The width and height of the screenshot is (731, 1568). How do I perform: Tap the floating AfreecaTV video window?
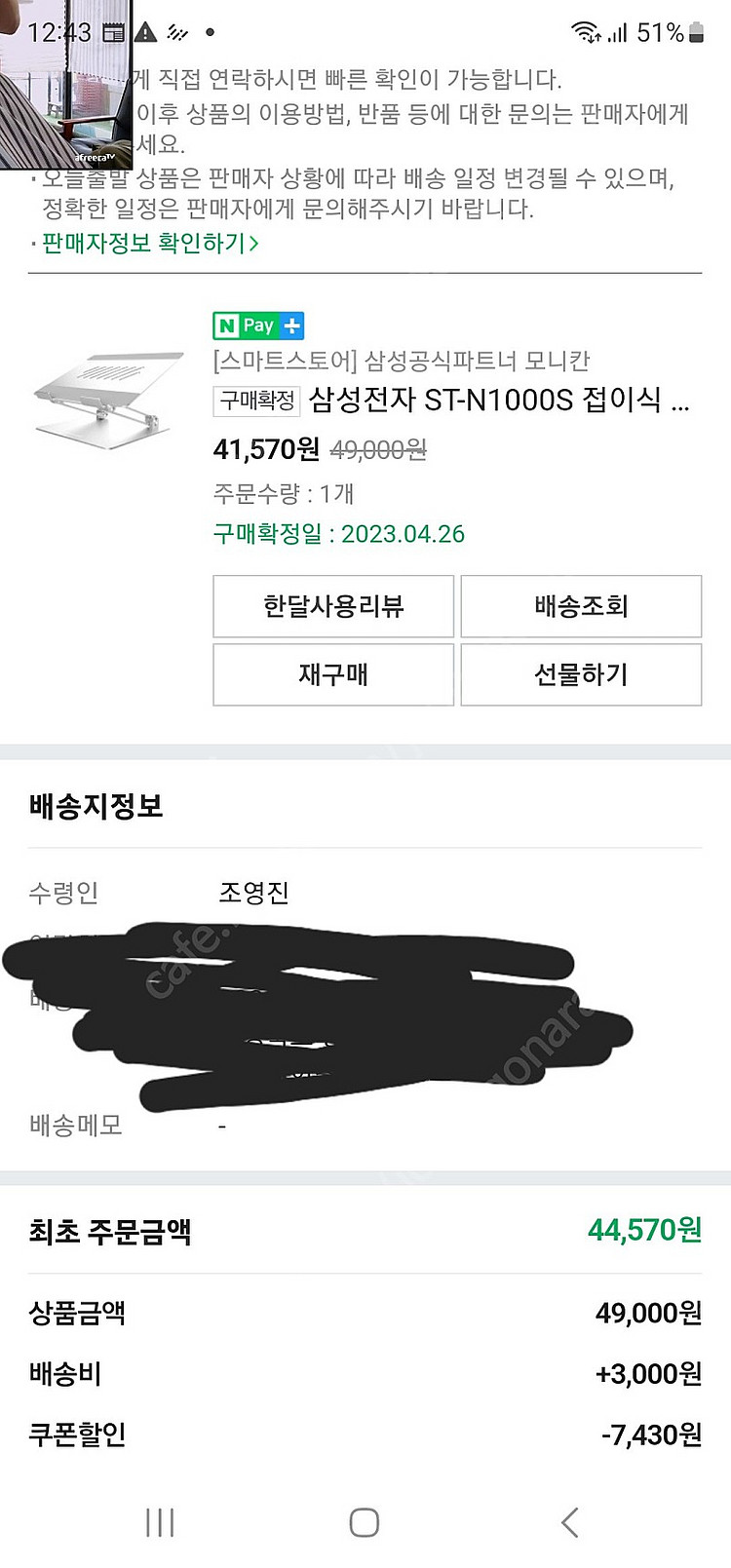(66, 88)
